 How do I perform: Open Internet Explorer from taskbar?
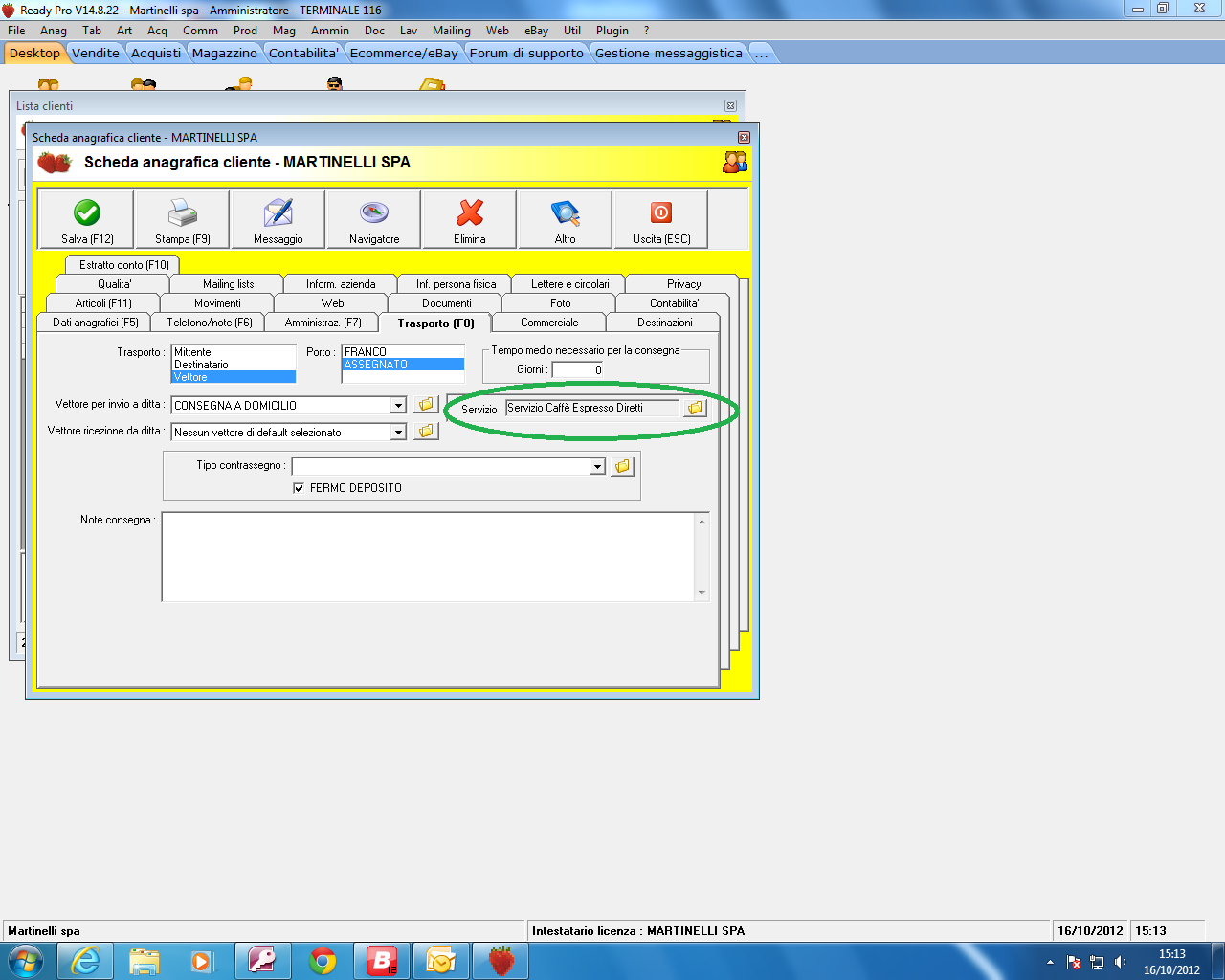click(x=85, y=961)
